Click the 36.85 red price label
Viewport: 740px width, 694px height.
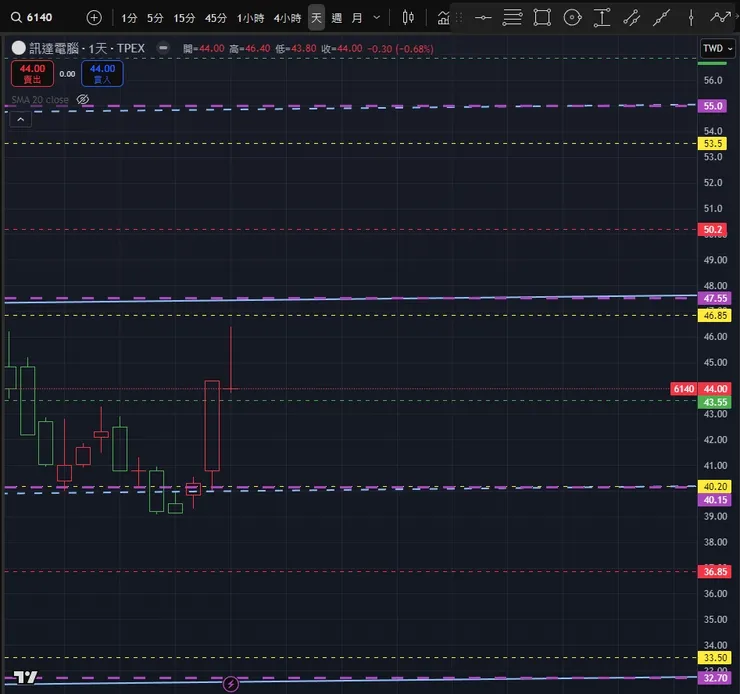(715, 572)
